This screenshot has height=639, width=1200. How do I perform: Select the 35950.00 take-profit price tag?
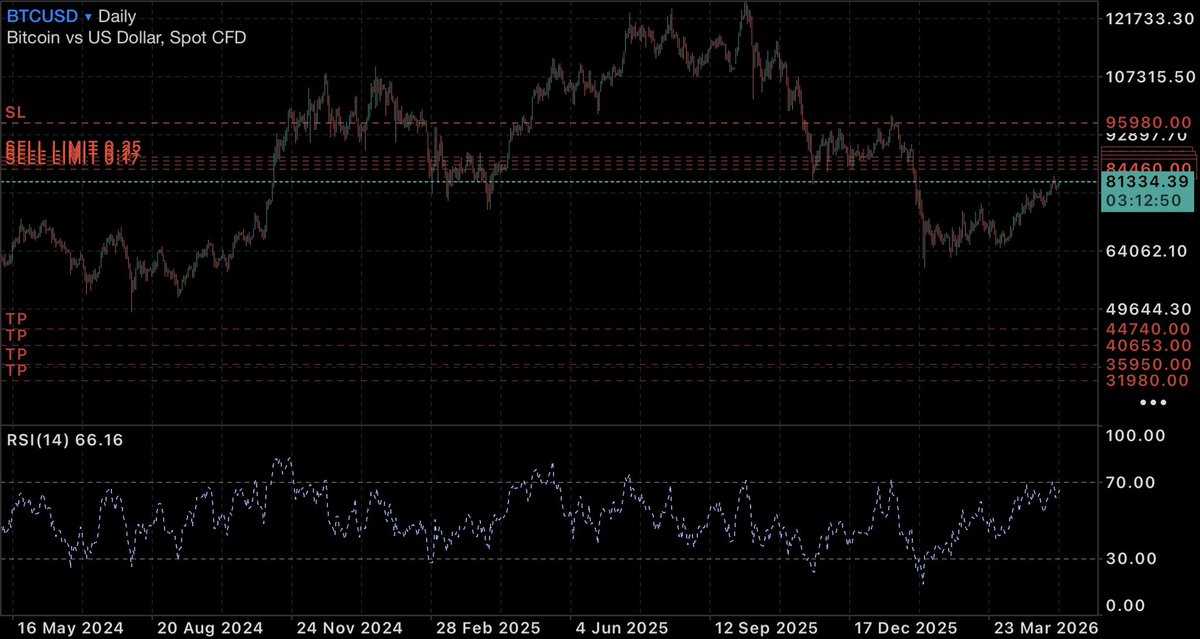tap(1148, 364)
